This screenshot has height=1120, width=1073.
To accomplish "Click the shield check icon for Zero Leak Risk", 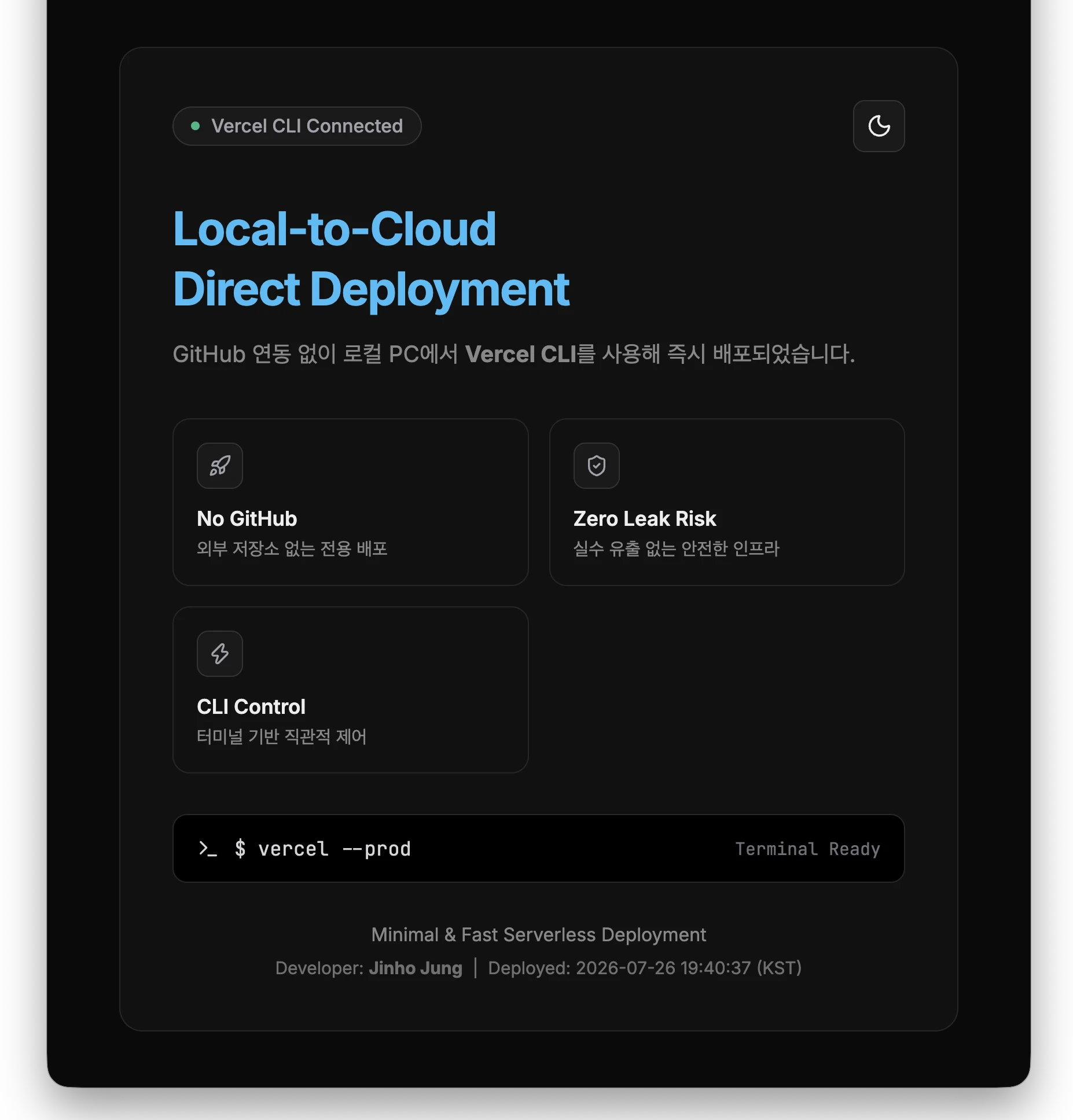I will [597, 466].
